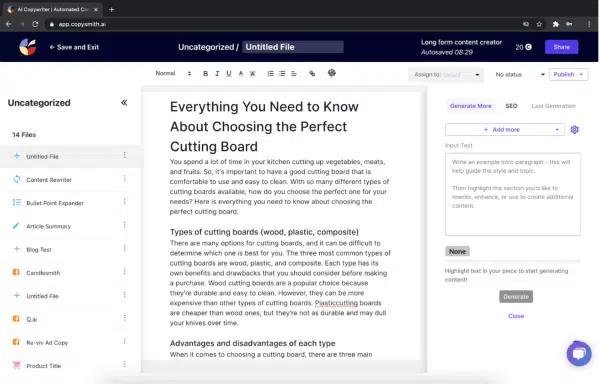
Task: Insert a numbered list
Action: click(271, 73)
